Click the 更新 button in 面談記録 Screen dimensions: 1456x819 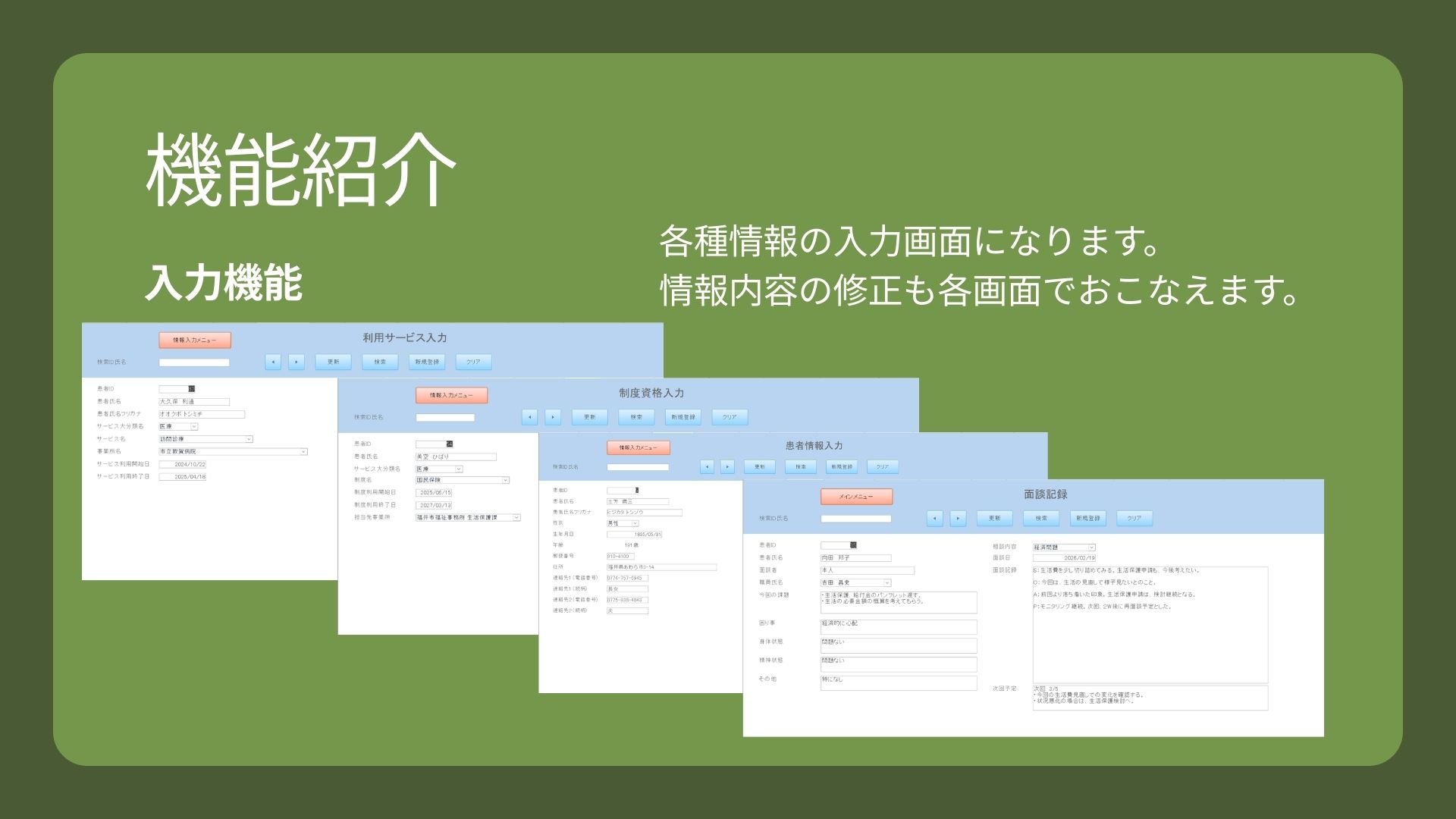[994, 518]
